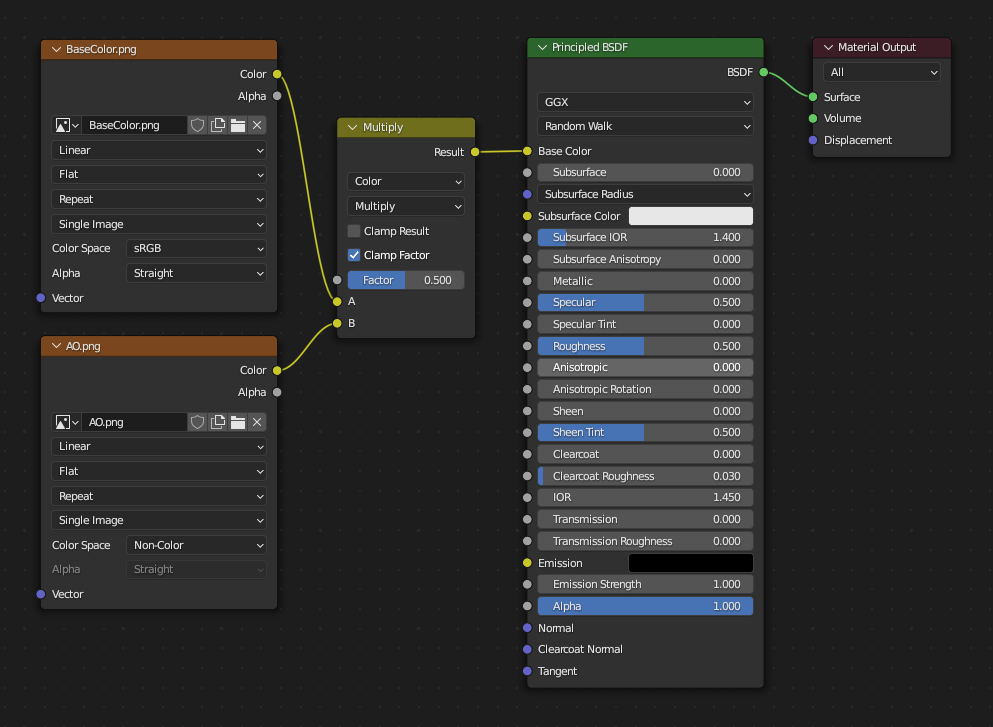Open AO.png Single Image source dropdown

(159, 520)
